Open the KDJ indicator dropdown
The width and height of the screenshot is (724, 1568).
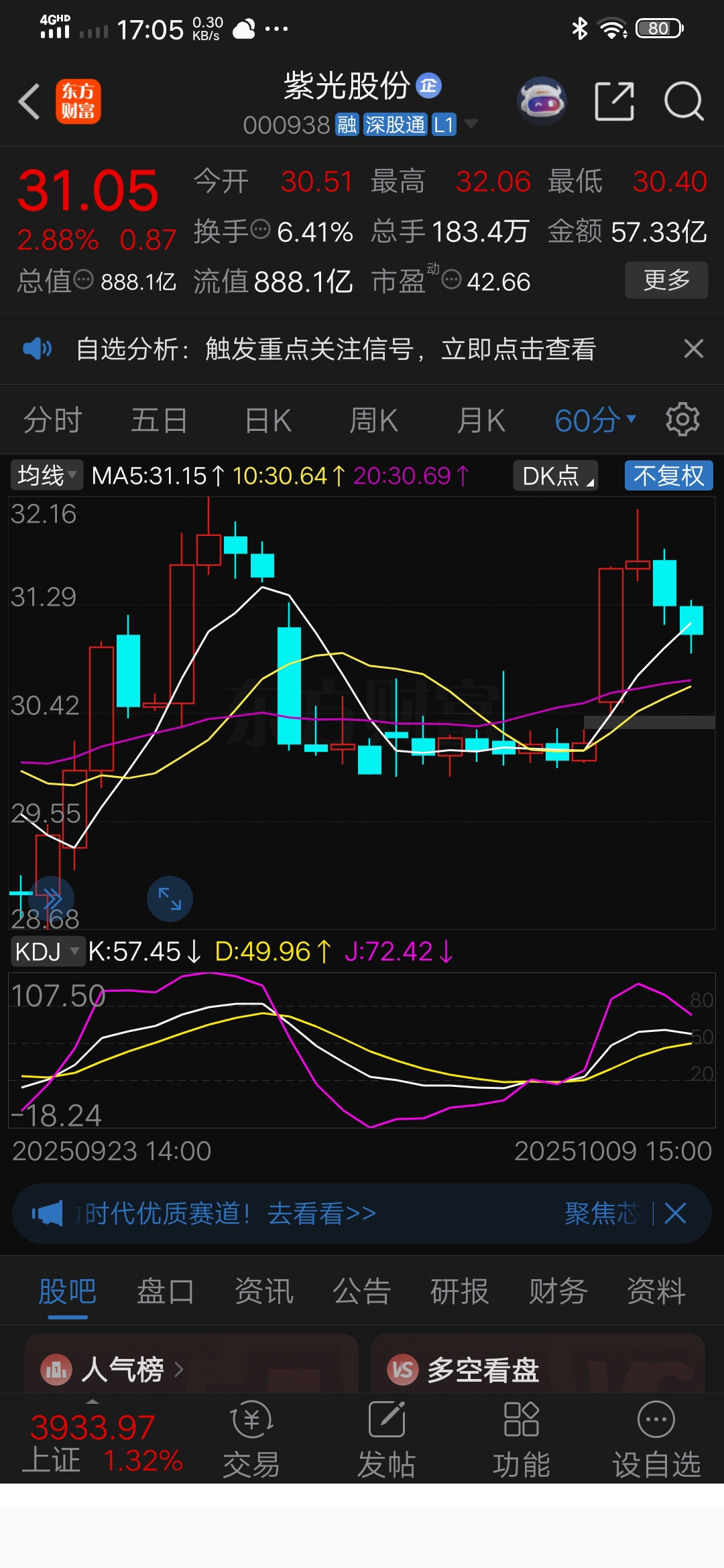tap(47, 952)
